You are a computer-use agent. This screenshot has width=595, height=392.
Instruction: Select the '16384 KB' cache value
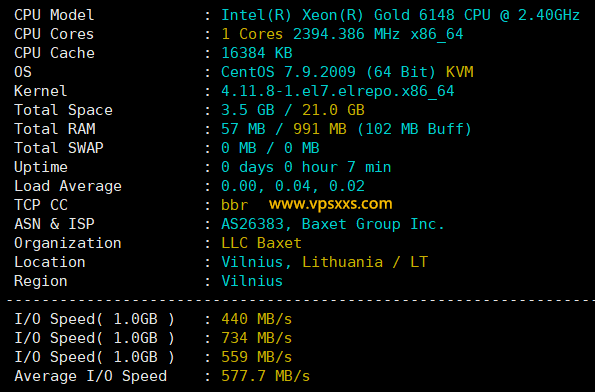pos(257,53)
